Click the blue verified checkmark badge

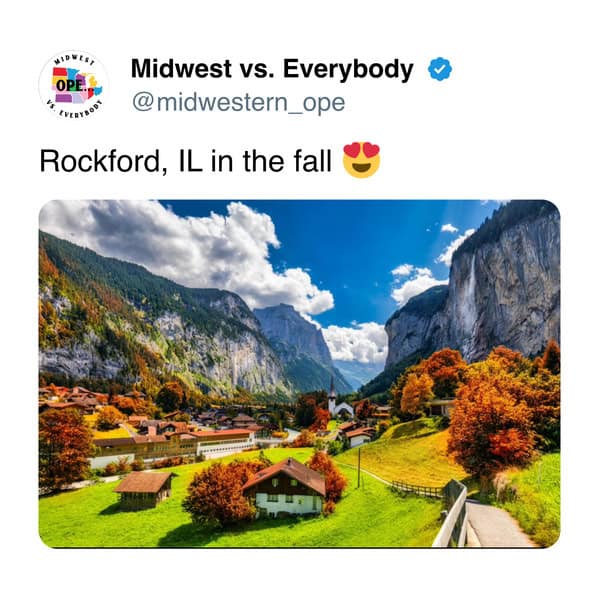click(440, 69)
